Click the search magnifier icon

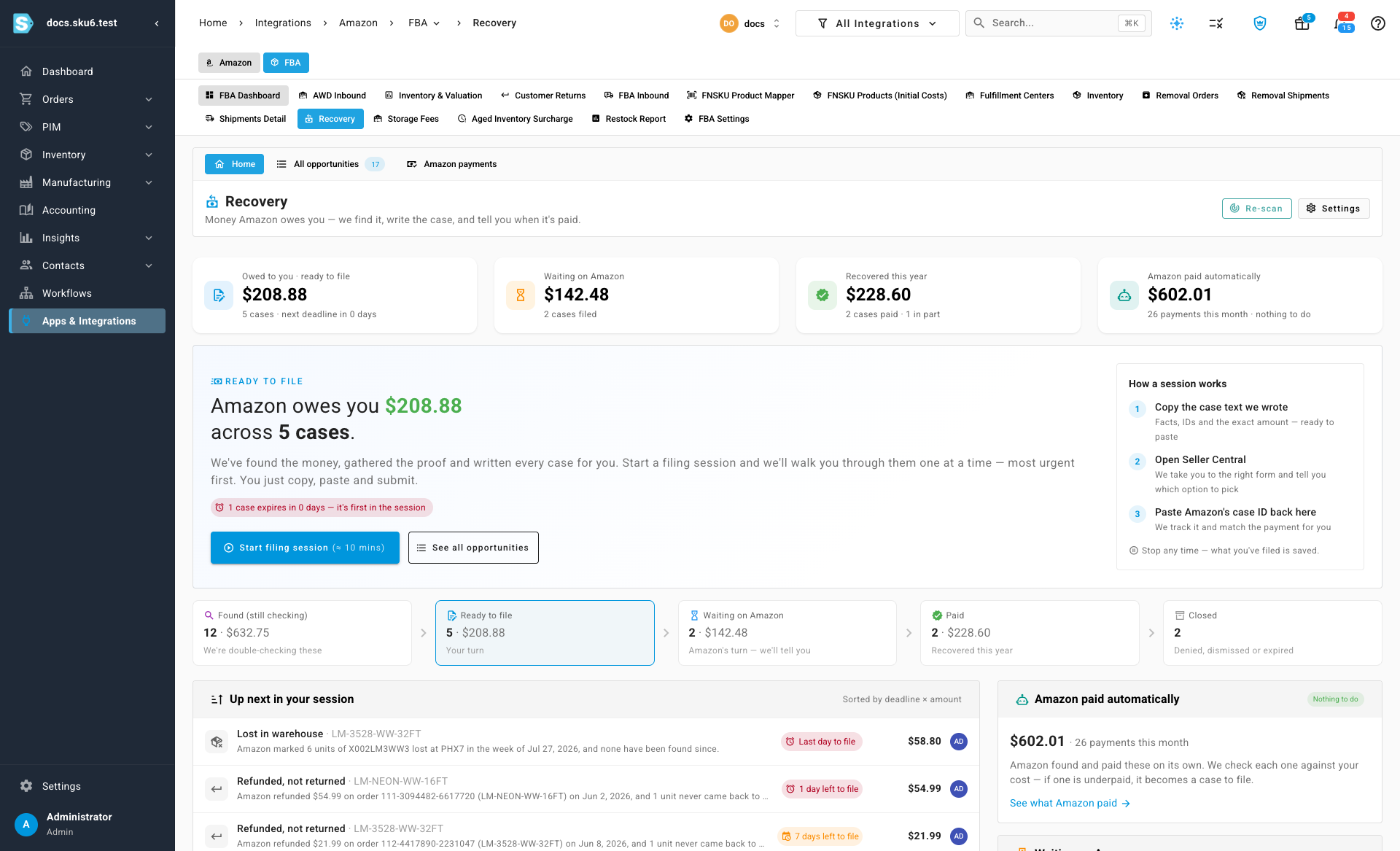pos(979,23)
